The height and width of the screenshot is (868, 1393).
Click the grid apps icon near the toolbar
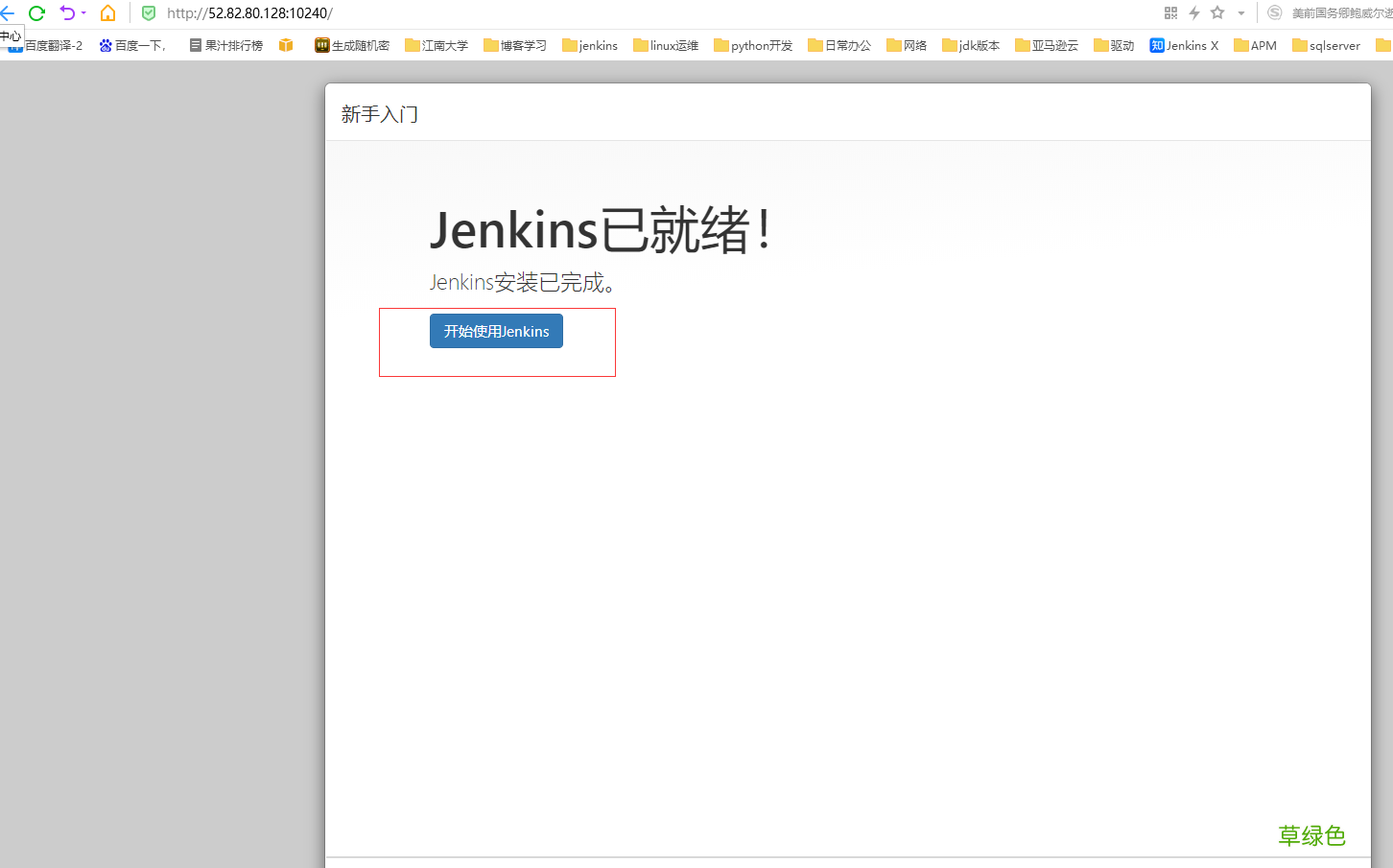[1170, 12]
